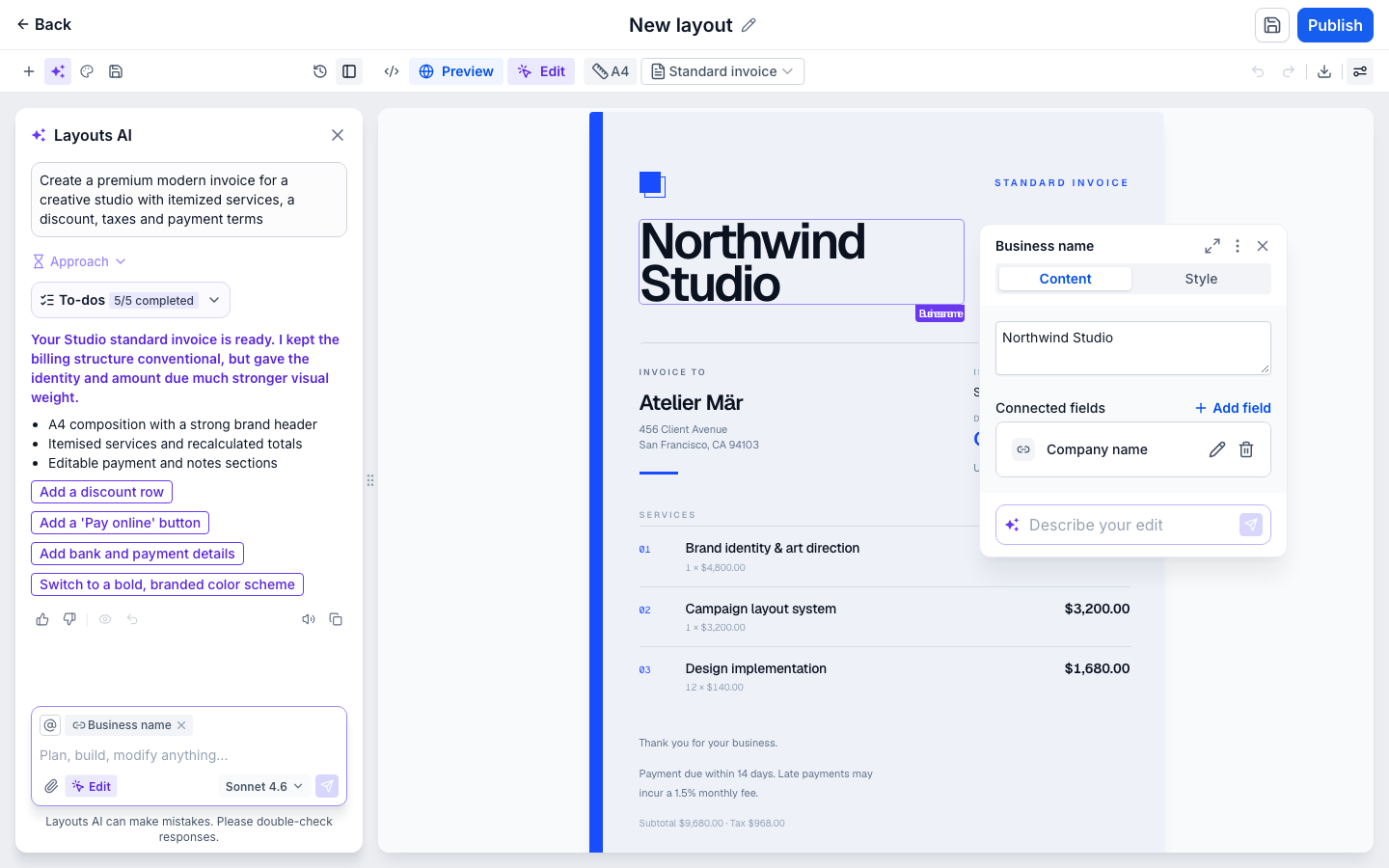Switch to Preview mode
Screen dimensions: 1389x868
click(x=456, y=71)
